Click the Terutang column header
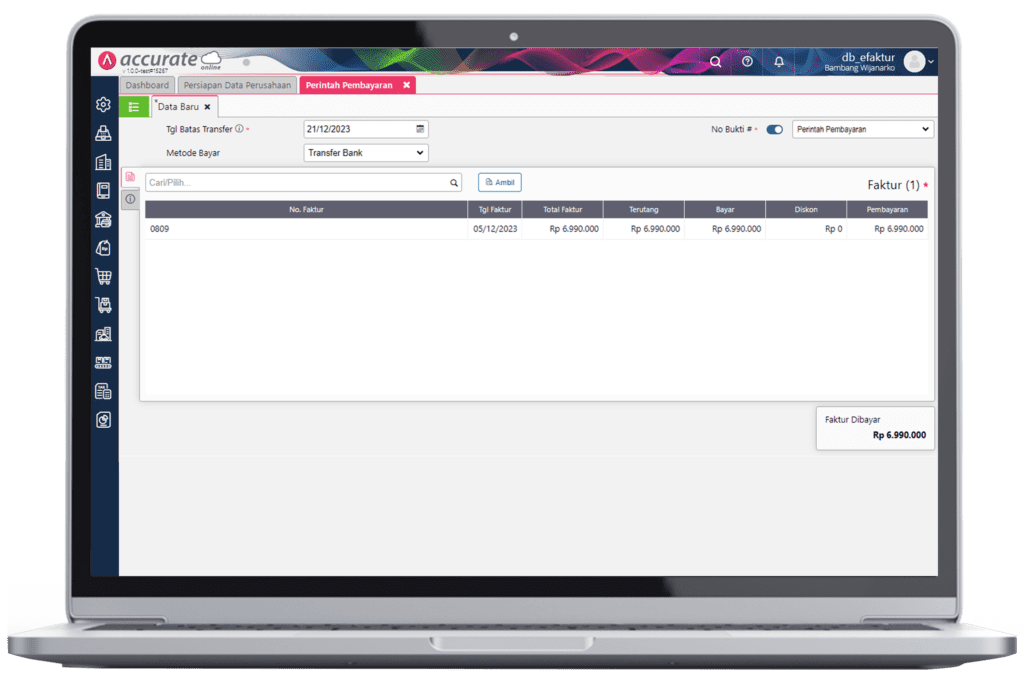1024x683 pixels. pyautogui.click(x=644, y=210)
